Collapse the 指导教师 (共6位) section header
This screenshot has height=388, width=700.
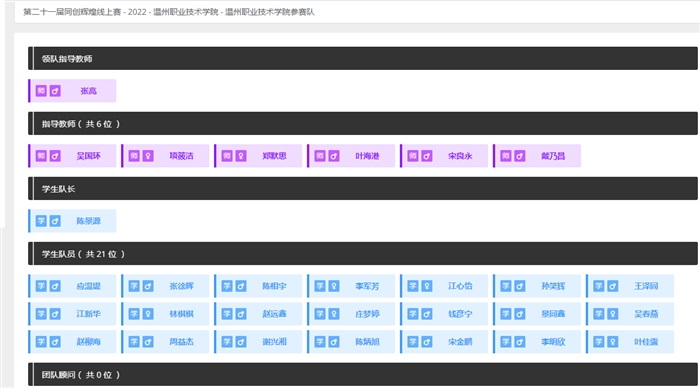(362, 124)
